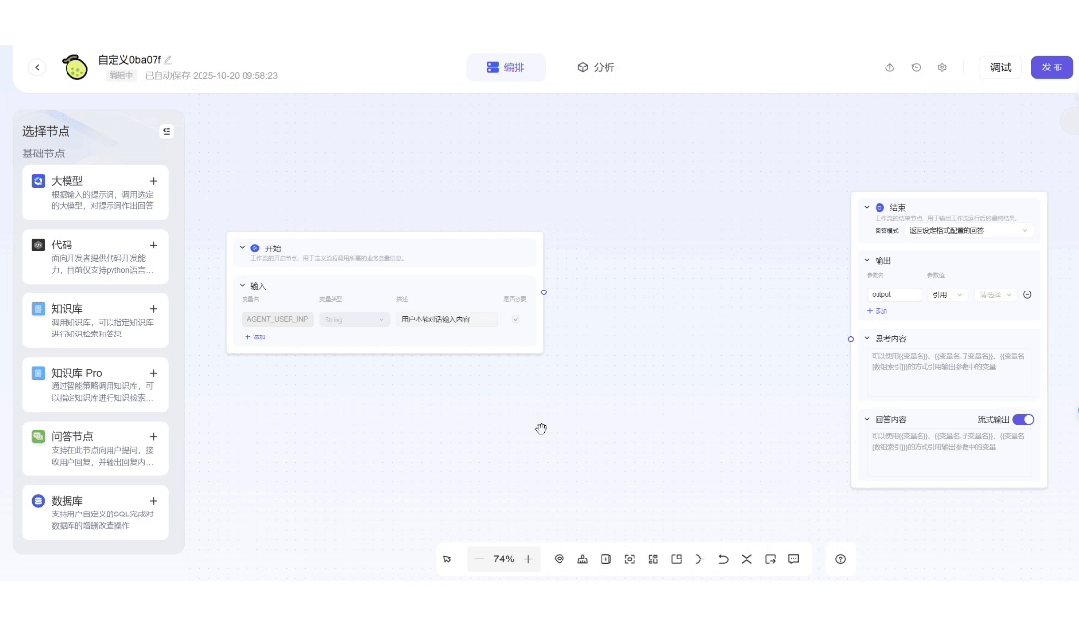Viewport: 1079px width, 626px height.
Task: Click the 调试 button
Action: point(1000,67)
